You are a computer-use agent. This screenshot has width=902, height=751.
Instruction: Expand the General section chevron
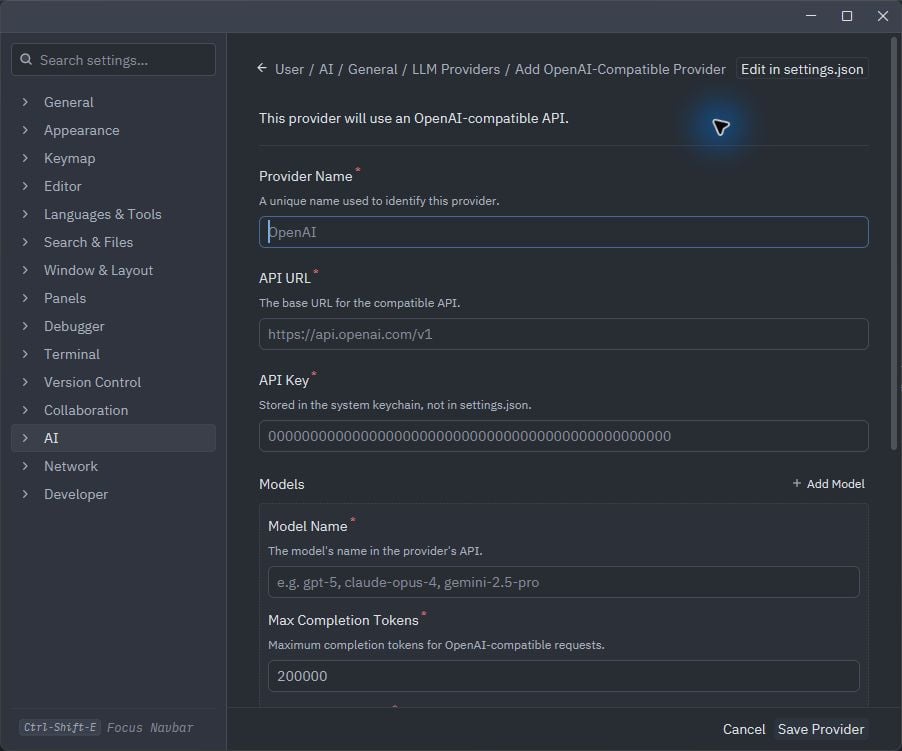pos(25,102)
